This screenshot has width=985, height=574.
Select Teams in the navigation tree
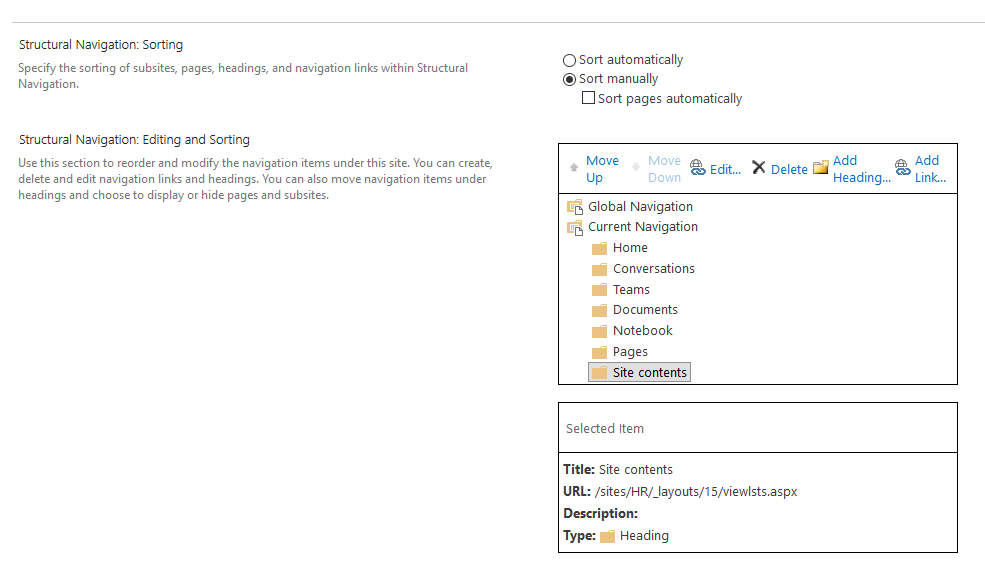coord(631,290)
